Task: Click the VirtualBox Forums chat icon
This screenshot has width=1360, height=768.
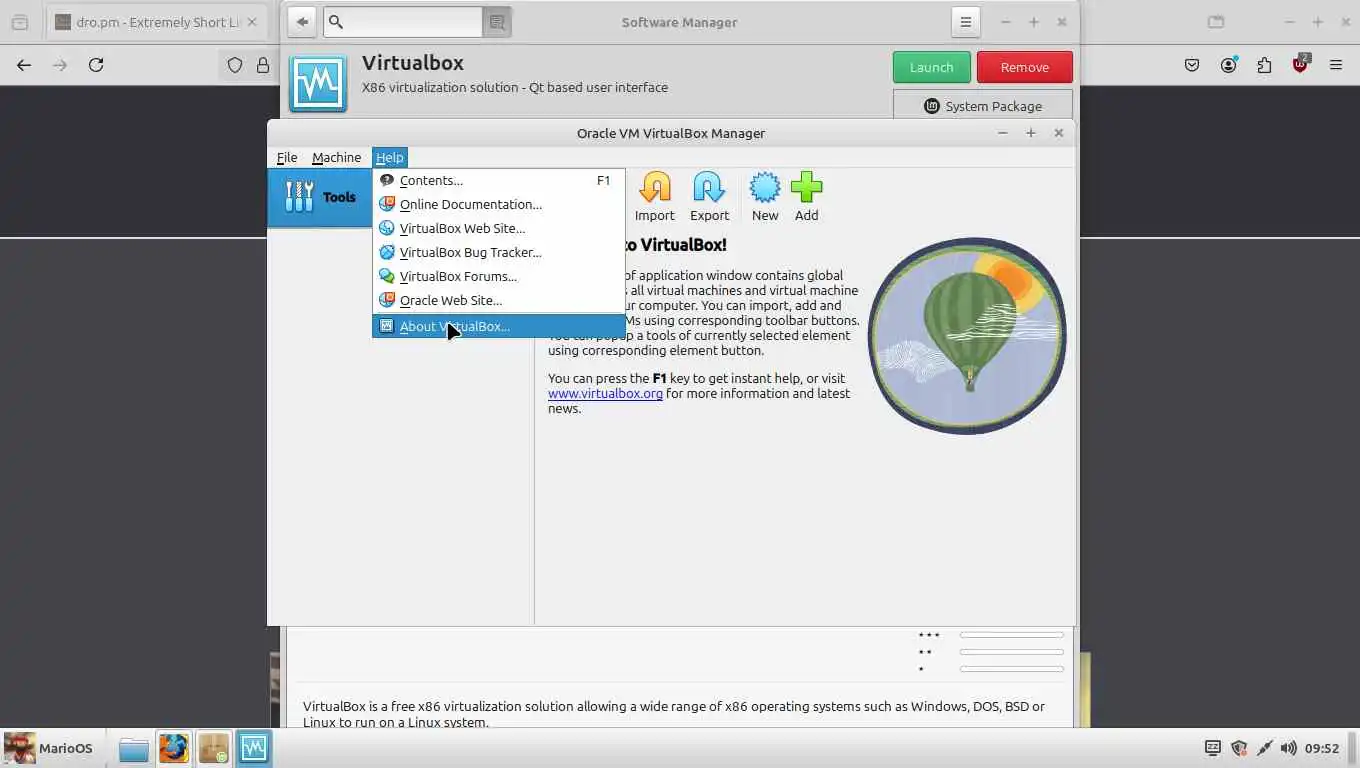Action: pyautogui.click(x=387, y=276)
